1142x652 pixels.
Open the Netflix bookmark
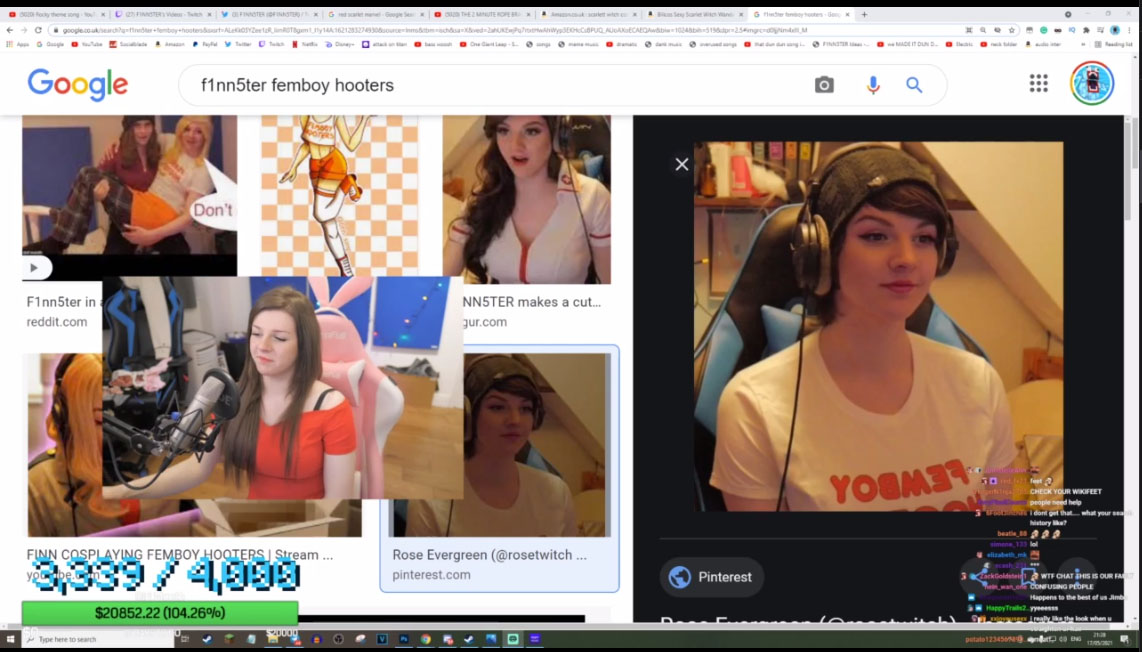coord(304,44)
